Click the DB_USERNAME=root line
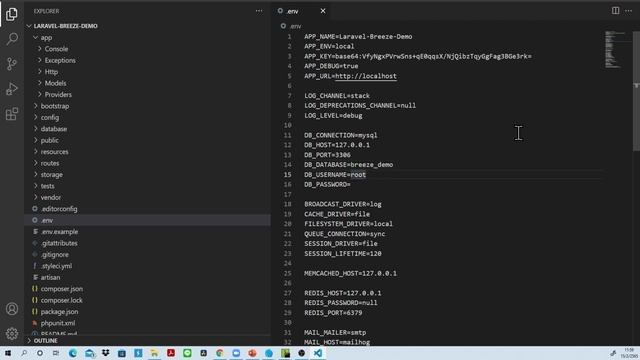640x360 pixels. (x=335, y=175)
